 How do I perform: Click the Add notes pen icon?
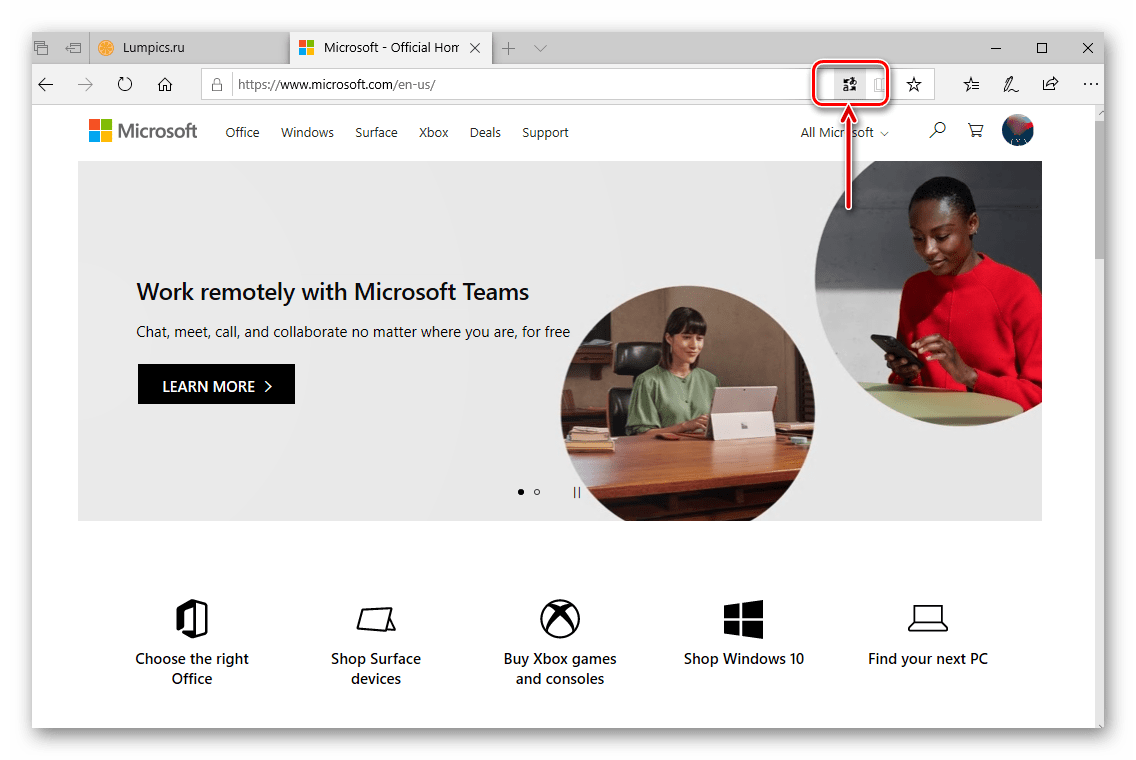(1011, 85)
